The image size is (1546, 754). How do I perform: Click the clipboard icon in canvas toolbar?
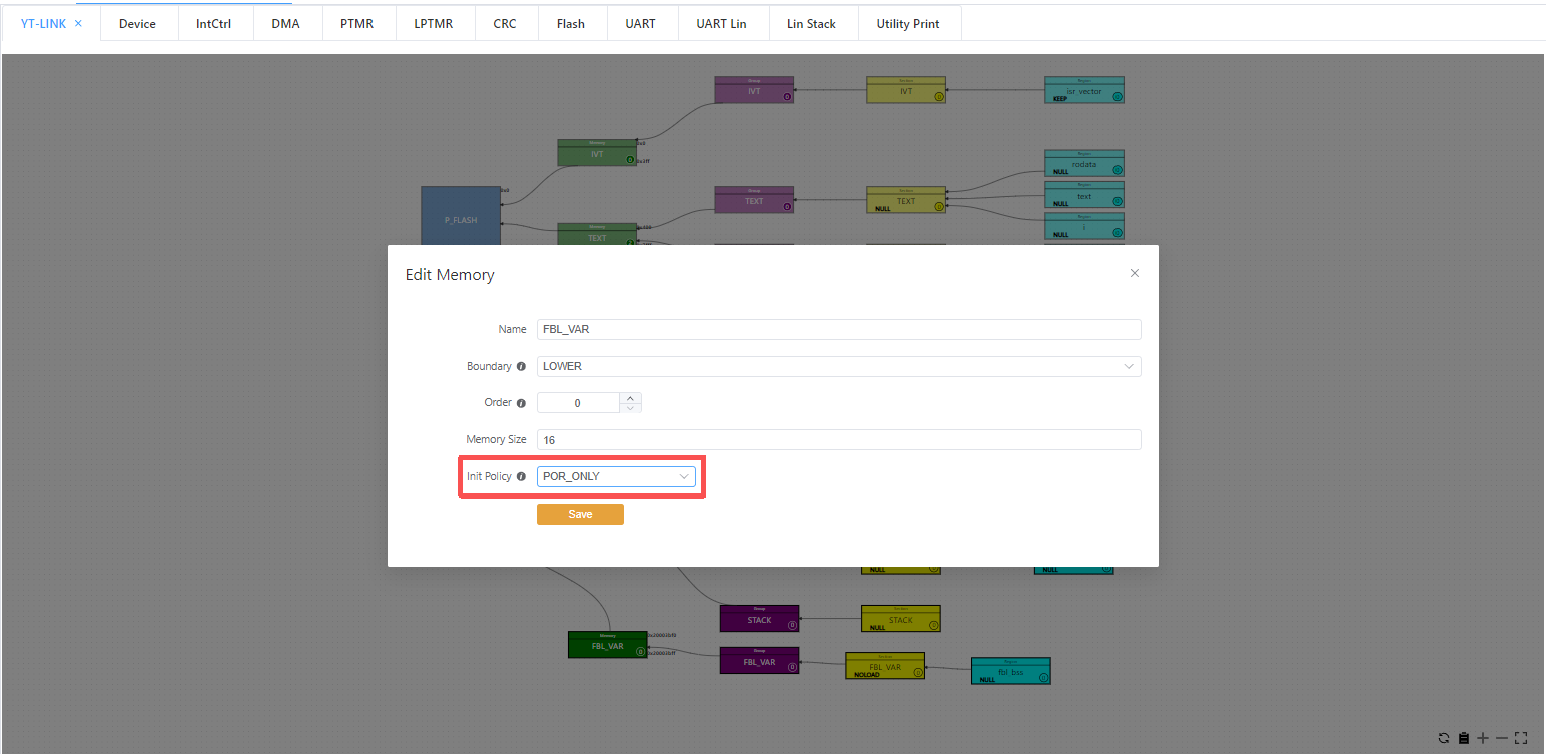pos(1463,738)
